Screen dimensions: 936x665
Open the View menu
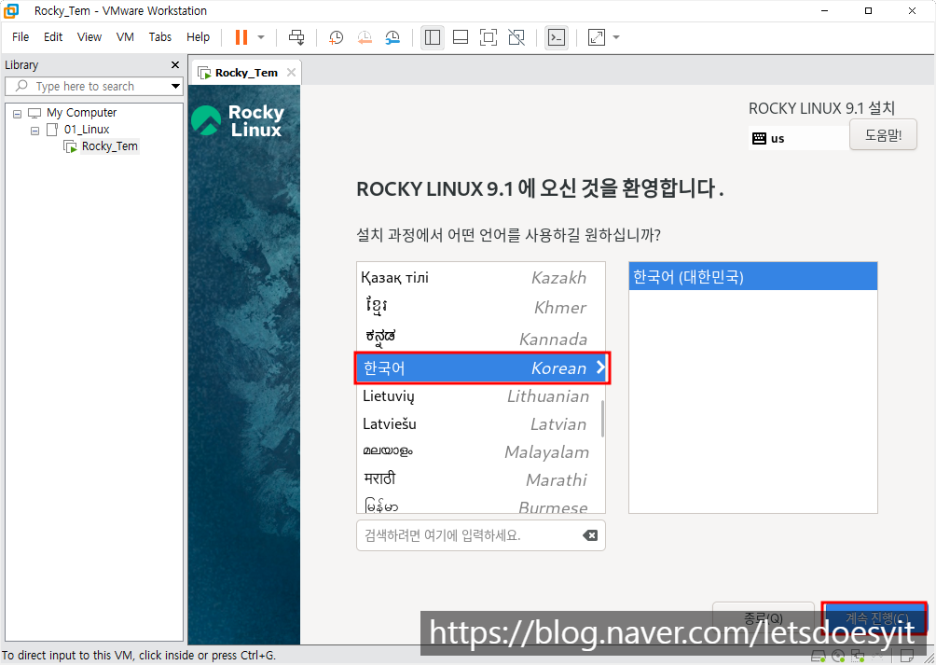pyautogui.click(x=90, y=37)
